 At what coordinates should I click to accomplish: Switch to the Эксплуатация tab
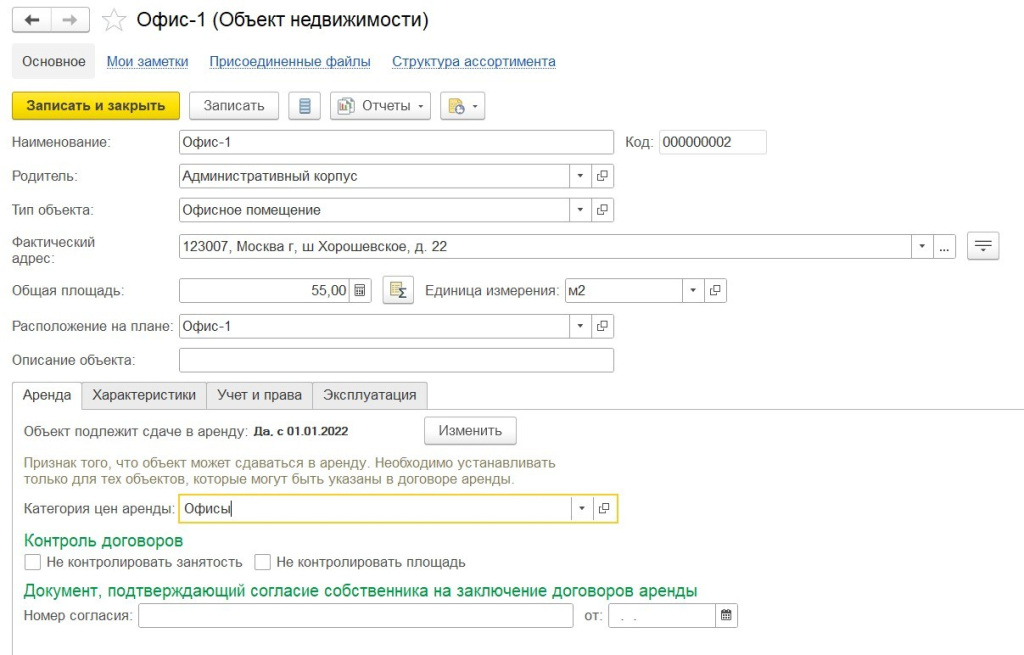coord(370,395)
